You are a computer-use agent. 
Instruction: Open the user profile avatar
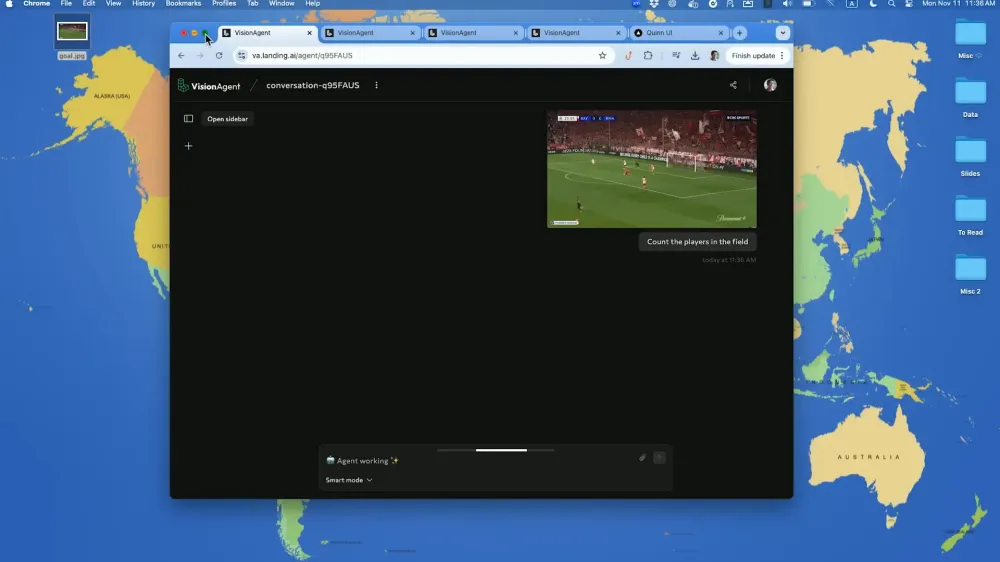pyautogui.click(x=770, y=85)
